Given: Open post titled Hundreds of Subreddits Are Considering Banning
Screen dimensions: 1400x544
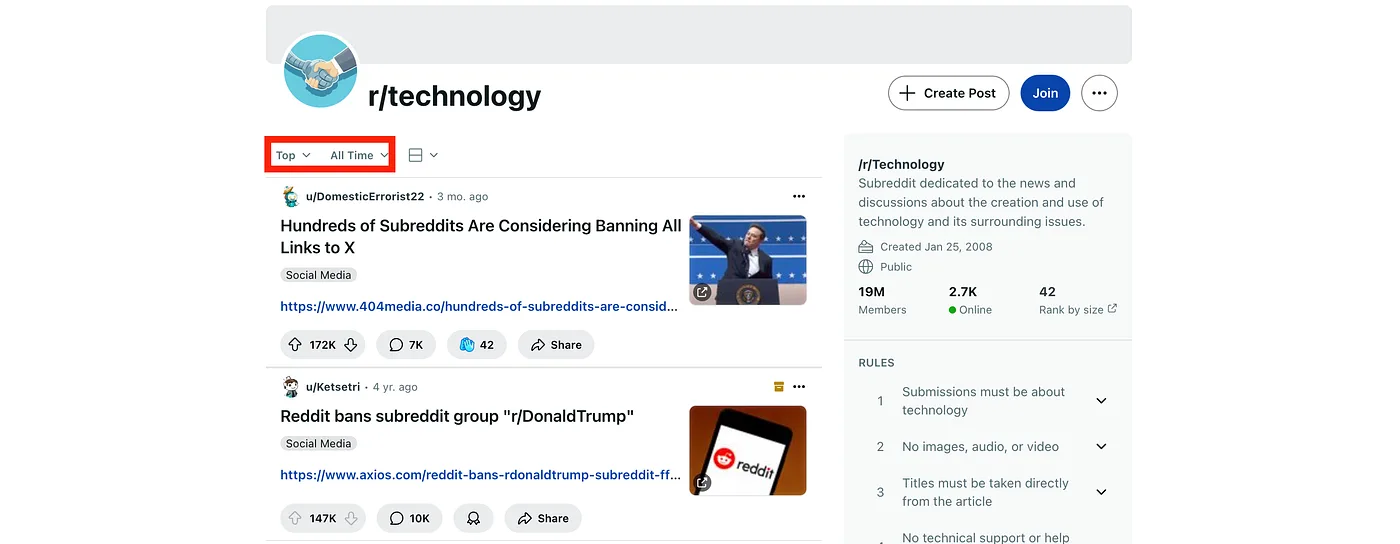Looking at the screenshot, I should tap(481, 237).
